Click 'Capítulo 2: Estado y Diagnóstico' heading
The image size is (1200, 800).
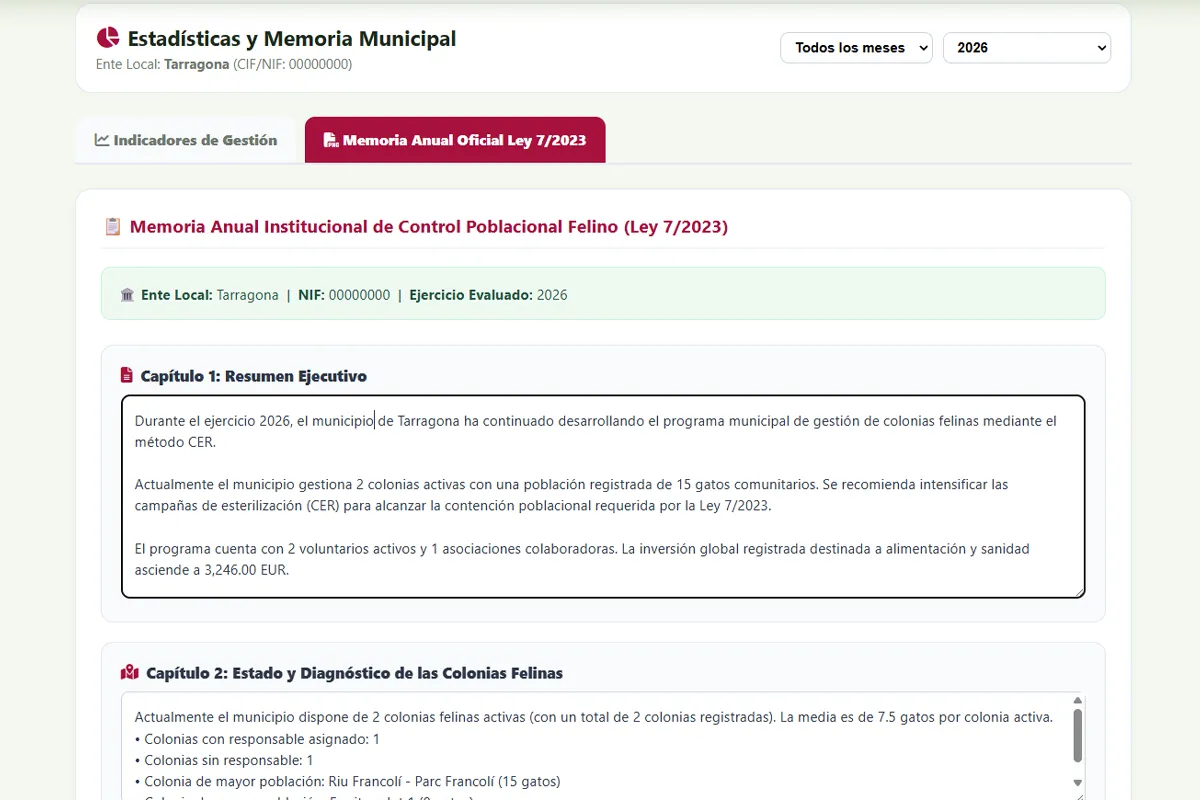(355, 673)
